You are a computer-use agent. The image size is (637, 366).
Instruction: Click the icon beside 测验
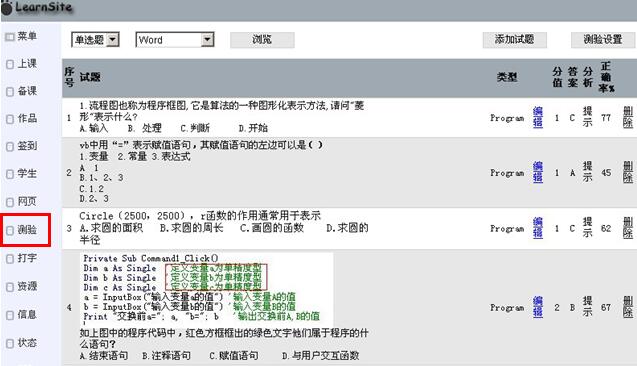click(x=10, y=230)
